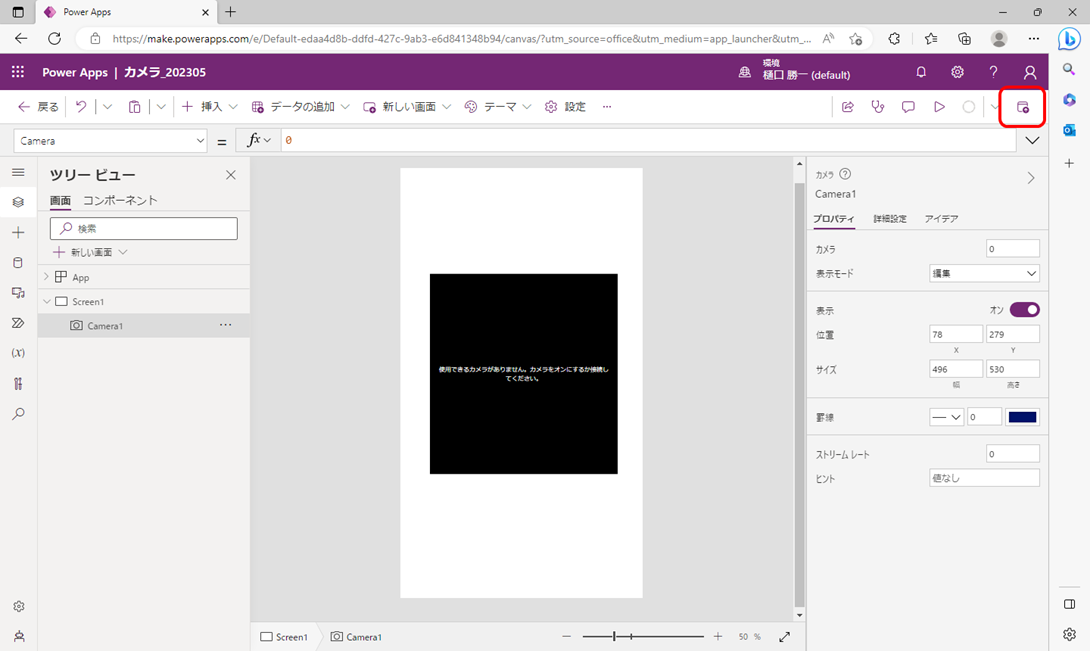The width and height of the screenshot is (1090, 651).
Task: Open the paste options dropdown arrow
Action: click(161, 106)
